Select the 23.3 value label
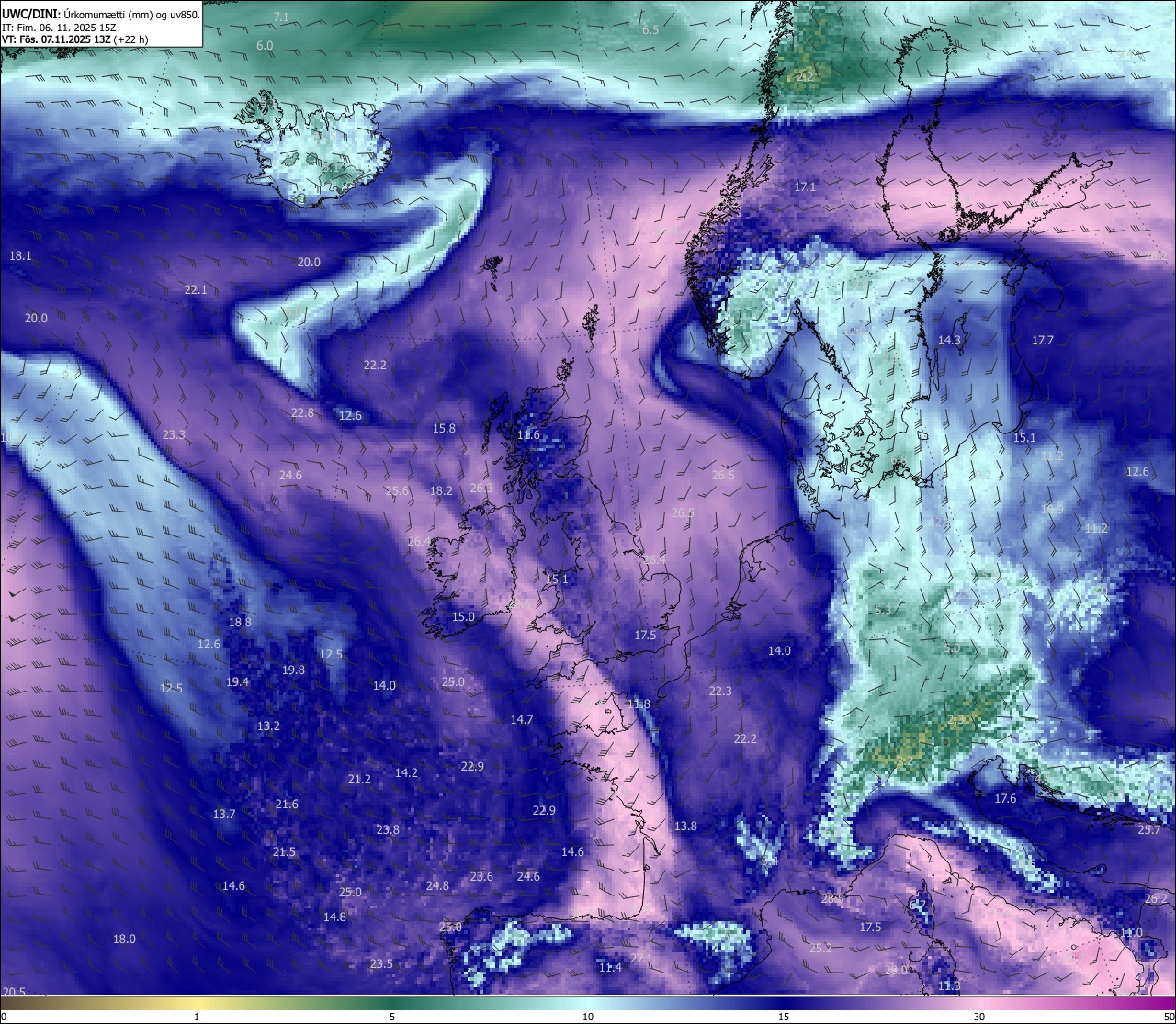The image size is (1176, 1024). point(174,434)
